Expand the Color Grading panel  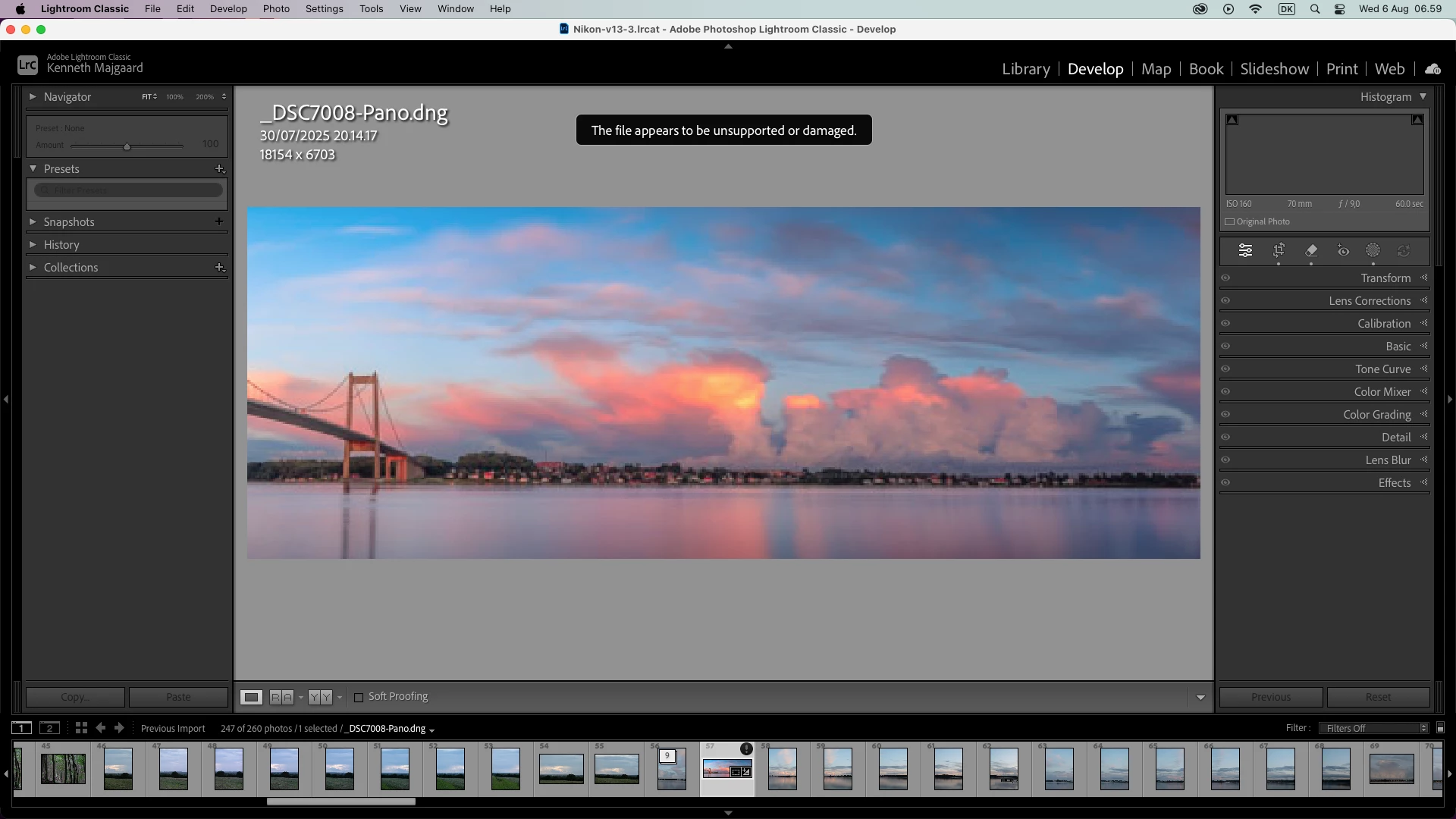pos(1376,415)
